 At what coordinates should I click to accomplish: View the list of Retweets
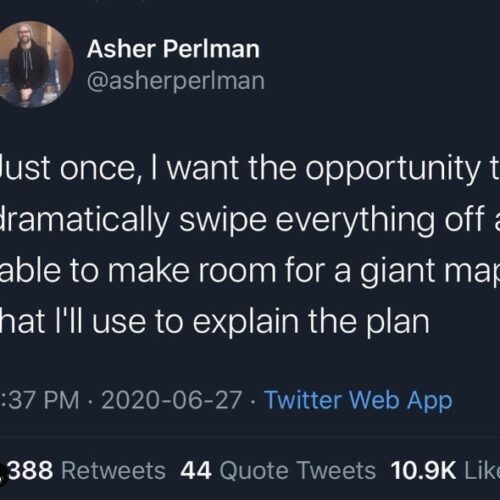[x=113, y=470]
